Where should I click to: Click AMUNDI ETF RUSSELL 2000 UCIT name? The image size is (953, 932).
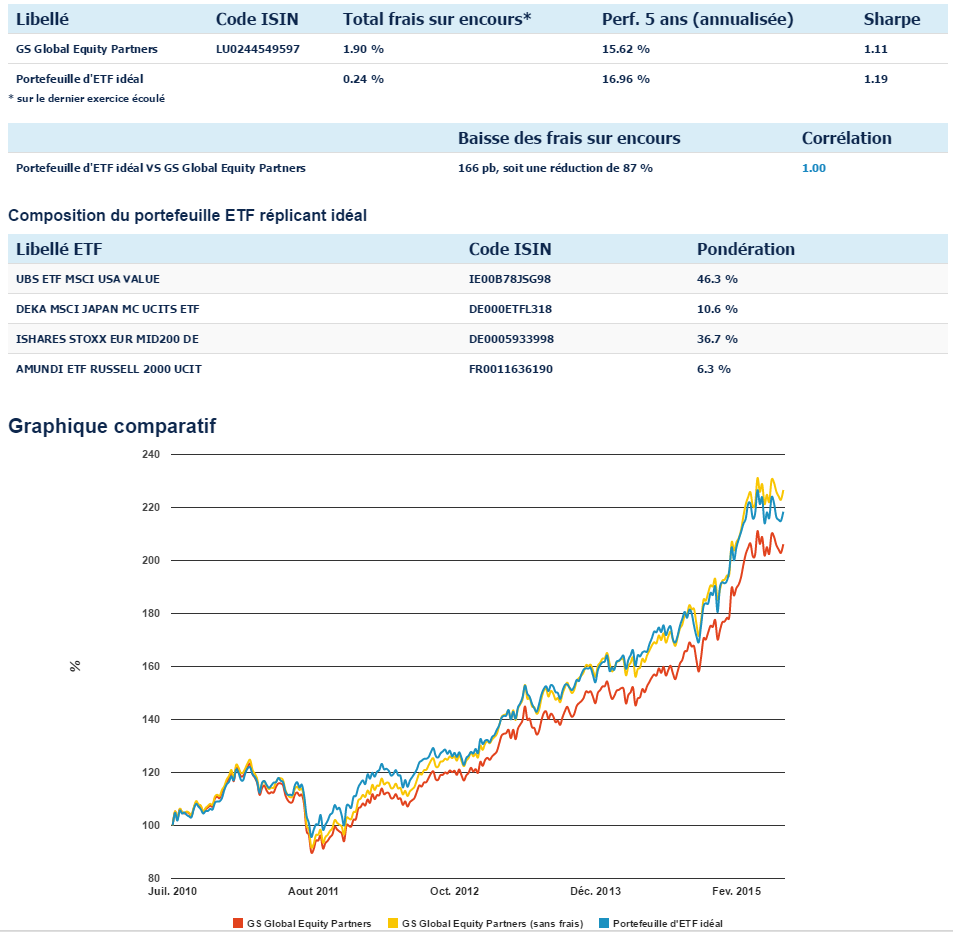109,369
